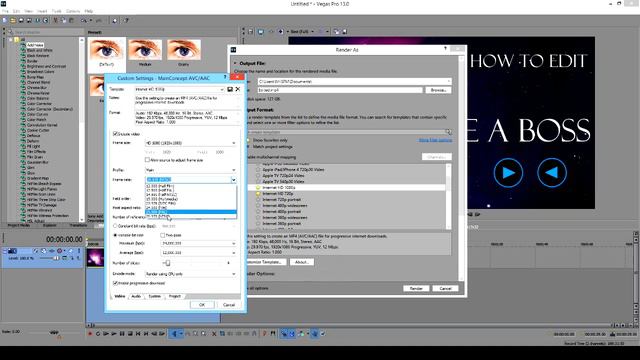Open the Template dropdown in Custom Settings

click(222, 89)
